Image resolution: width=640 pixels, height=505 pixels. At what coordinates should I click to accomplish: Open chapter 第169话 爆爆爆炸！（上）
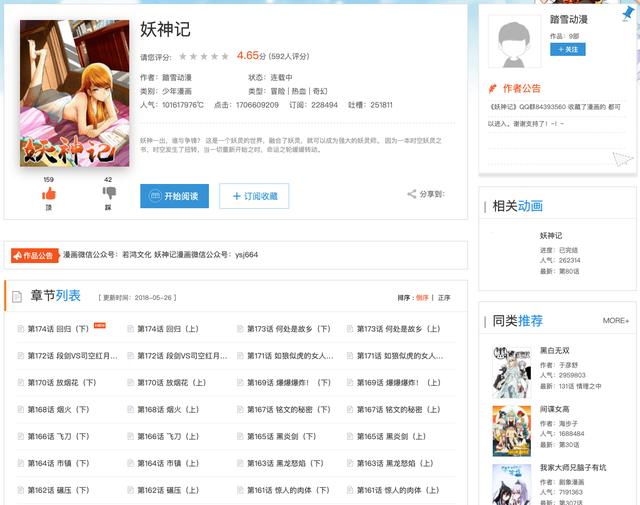(x=399, y=383)
